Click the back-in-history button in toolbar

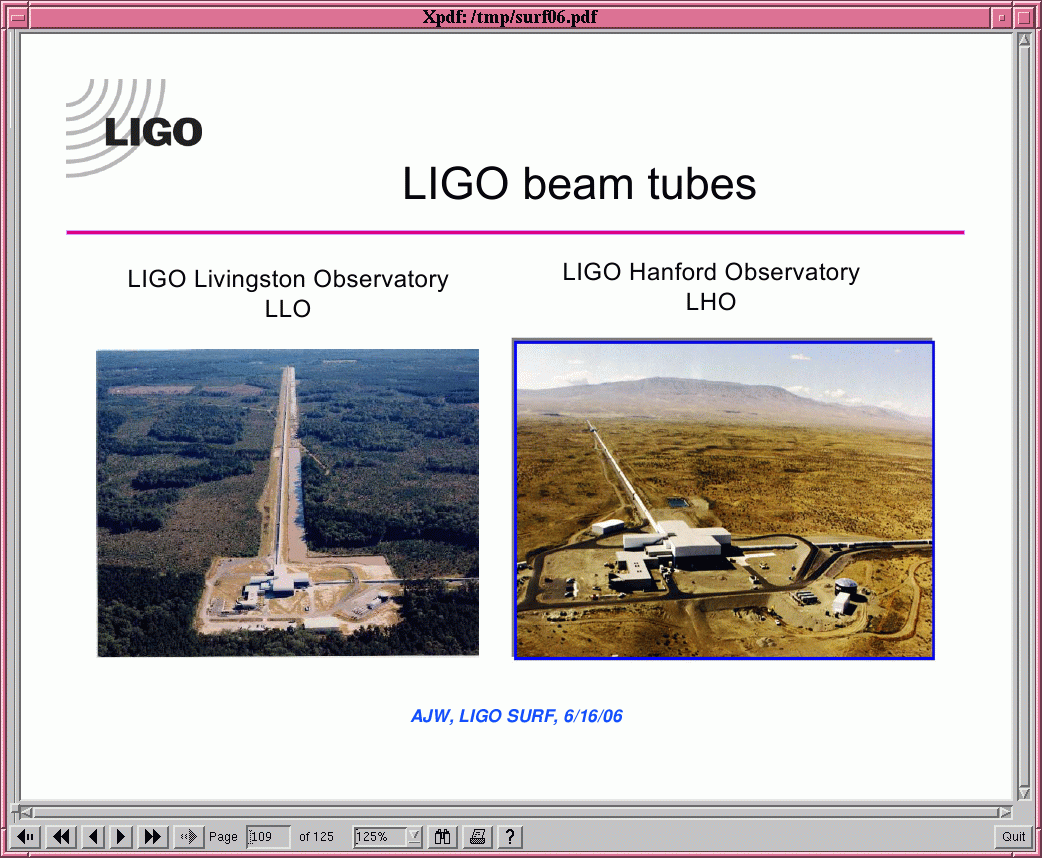[28, 837]
